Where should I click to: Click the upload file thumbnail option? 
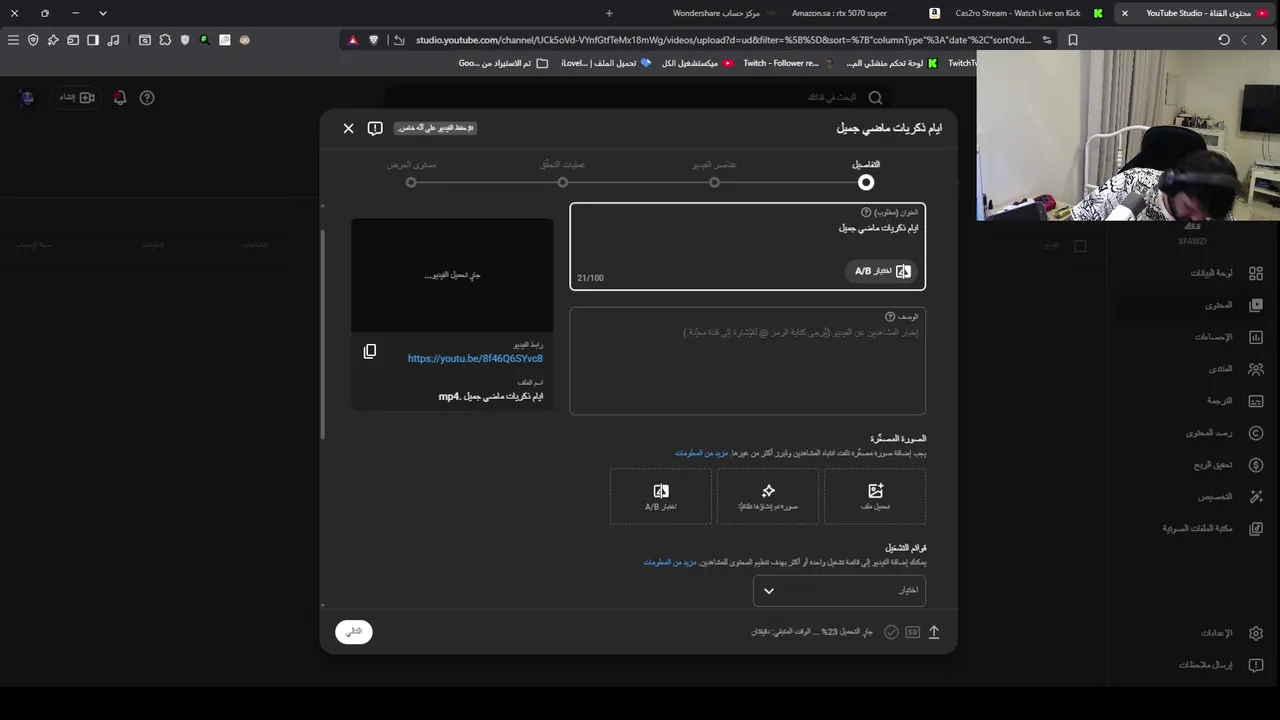[x=875, y=496]
